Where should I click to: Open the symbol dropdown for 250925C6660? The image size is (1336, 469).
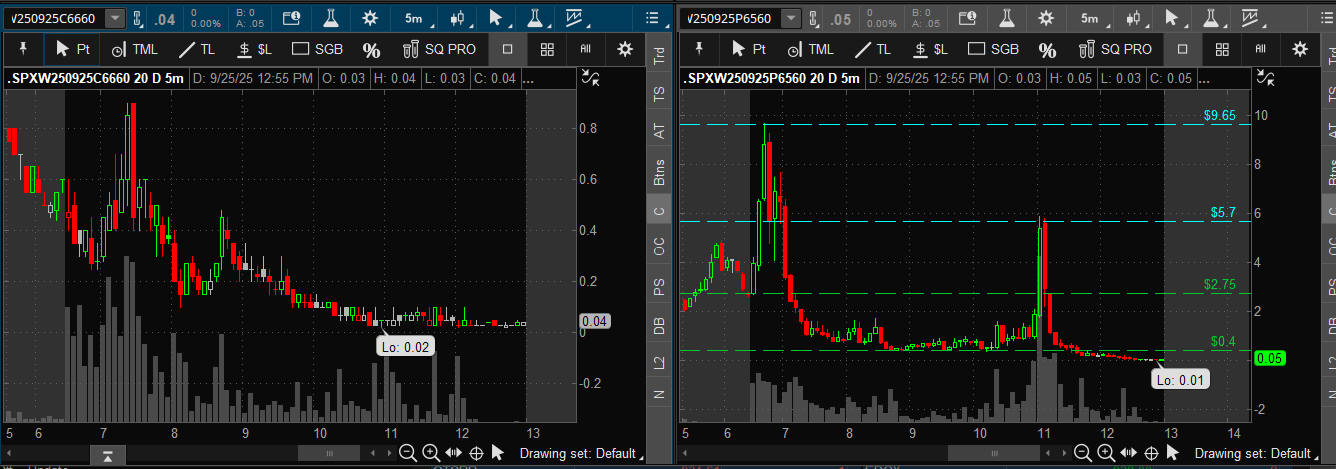point(115,18)
